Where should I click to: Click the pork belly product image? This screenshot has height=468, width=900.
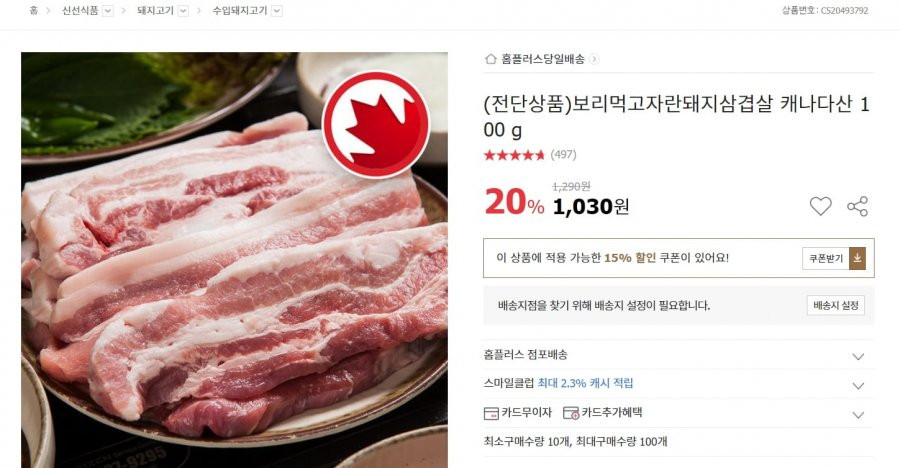(234, 260)
